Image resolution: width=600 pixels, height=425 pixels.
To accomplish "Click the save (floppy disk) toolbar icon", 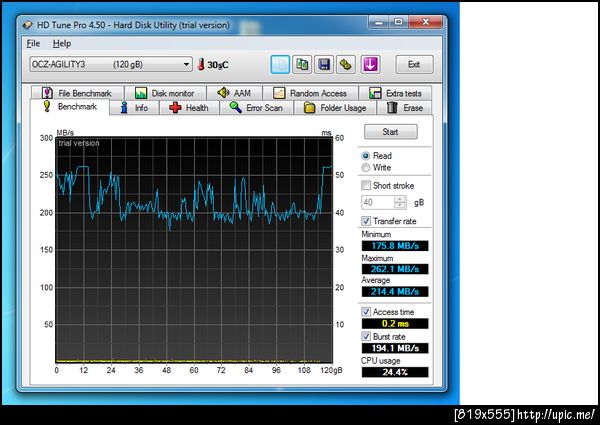I will pyautogui.click(x=324, y=65).
